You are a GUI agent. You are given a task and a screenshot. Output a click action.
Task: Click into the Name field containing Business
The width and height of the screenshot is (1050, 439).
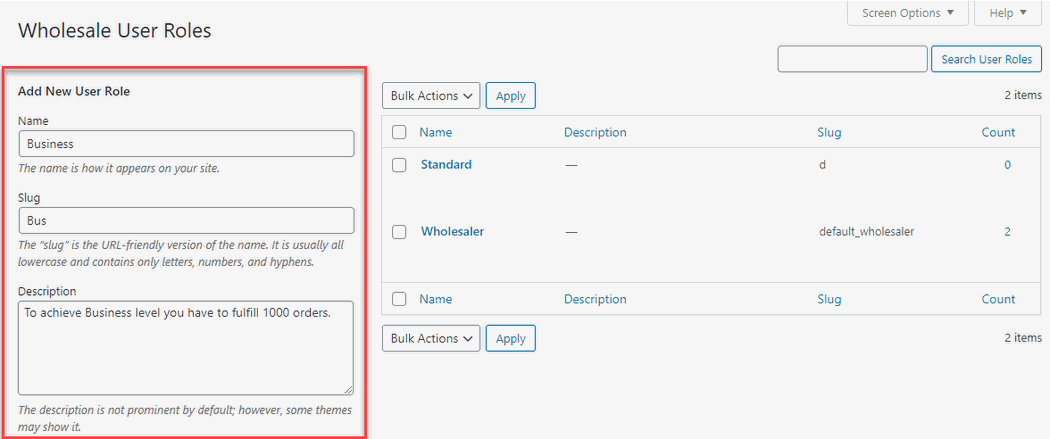pos(186,143)
